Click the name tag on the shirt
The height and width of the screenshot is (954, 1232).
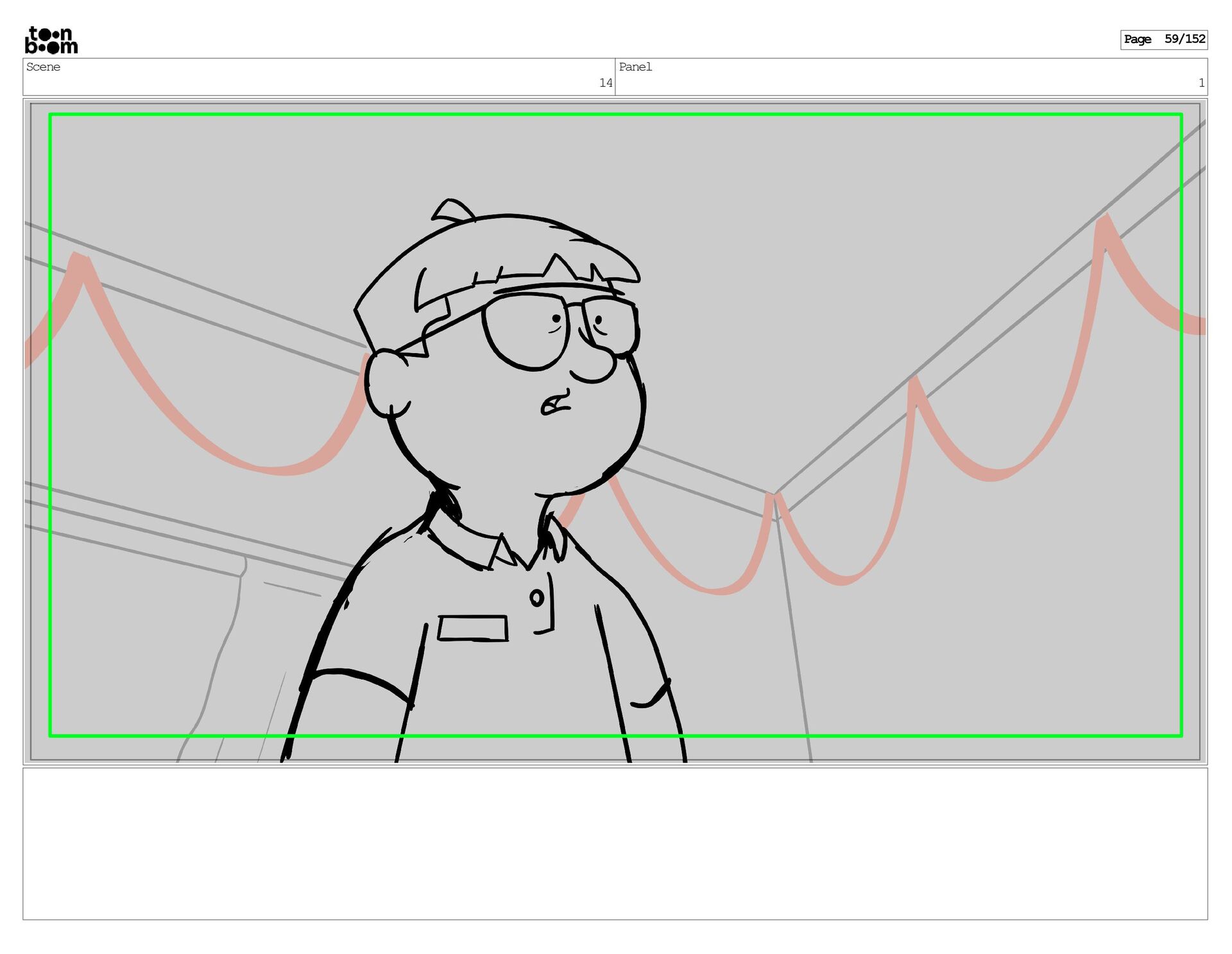473,628
